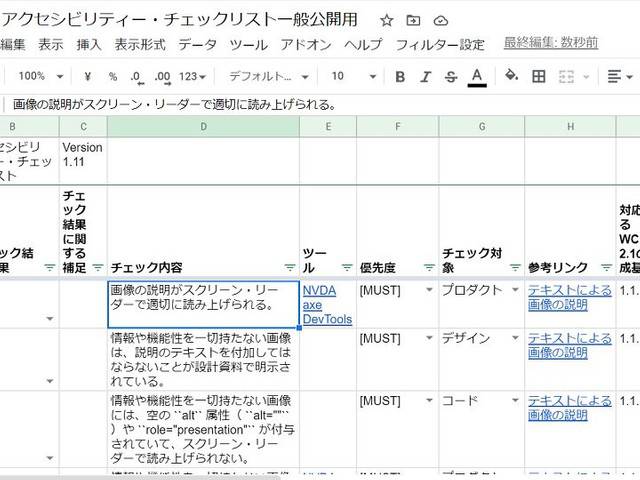Screen dimensions: 640x480
Task: Open the 最終編集 version history link
Action: (x=551, y=43)
